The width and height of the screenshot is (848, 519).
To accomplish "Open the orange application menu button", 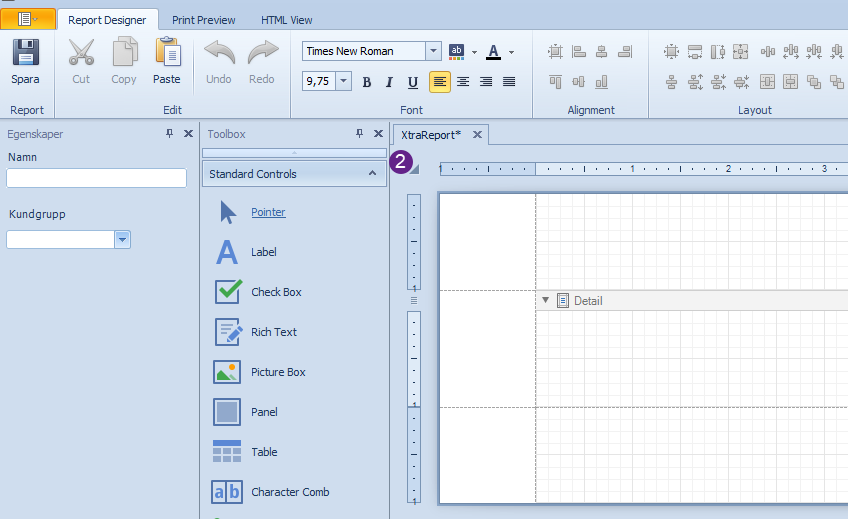I will click(28, 19).
